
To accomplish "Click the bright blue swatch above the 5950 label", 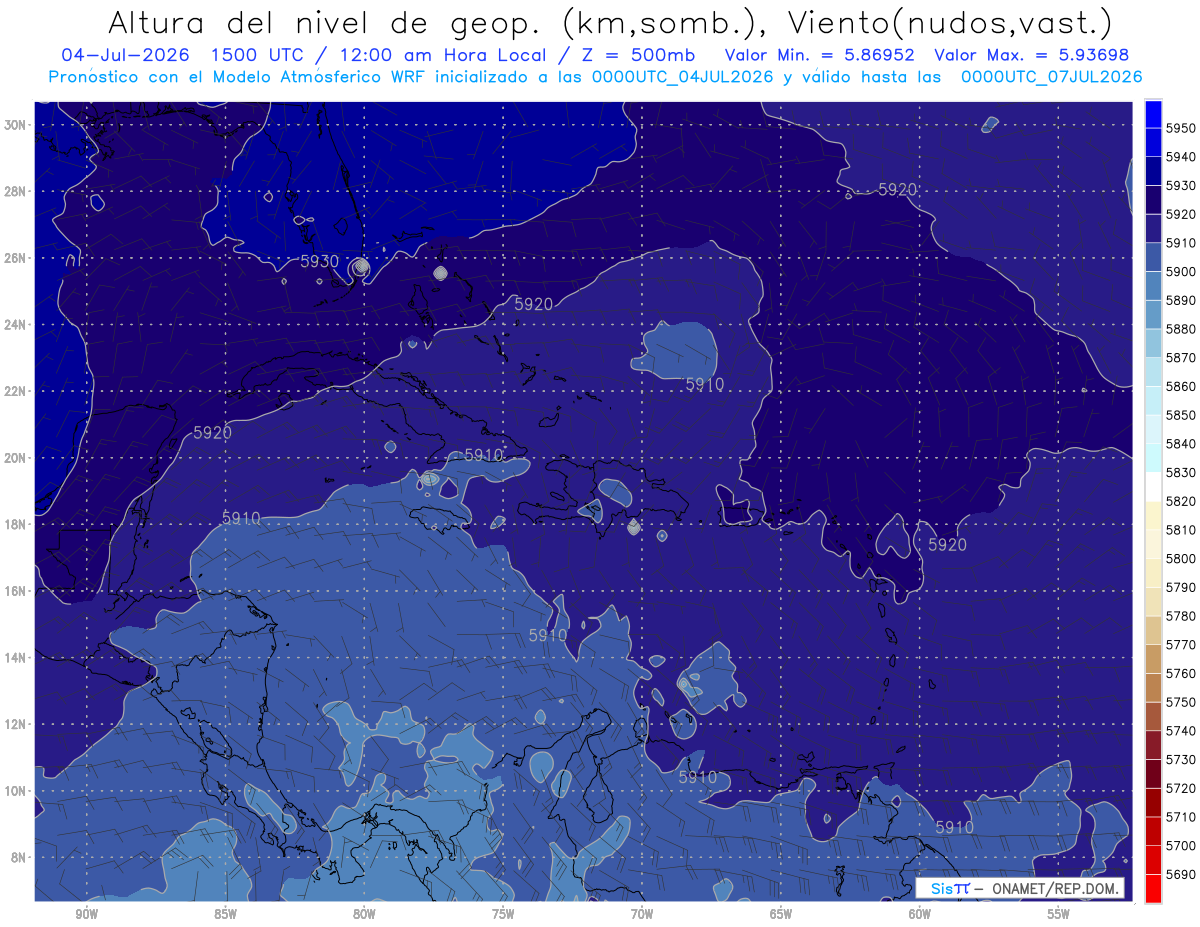I will click(x=1152, y=114).
